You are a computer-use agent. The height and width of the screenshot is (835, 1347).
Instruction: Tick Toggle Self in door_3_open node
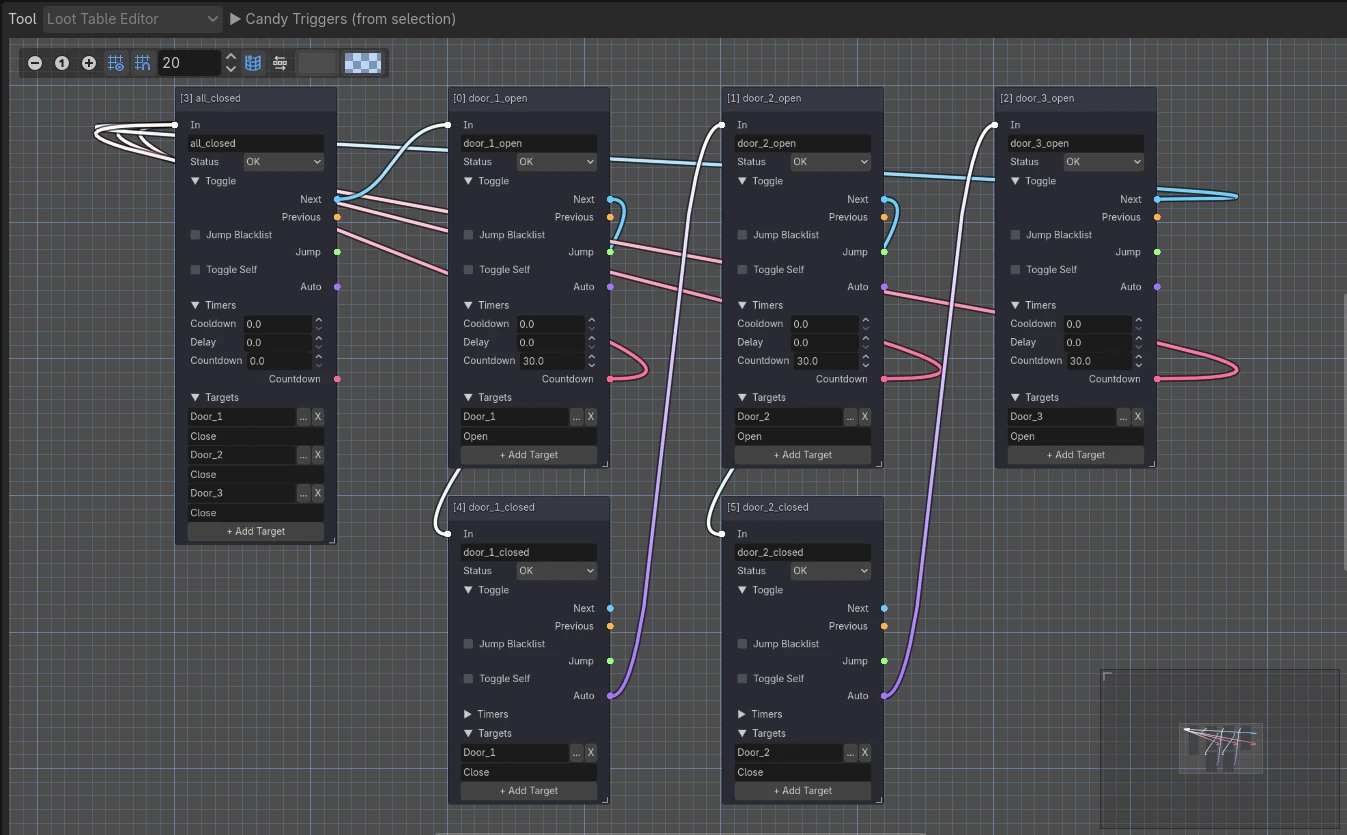1016,269
